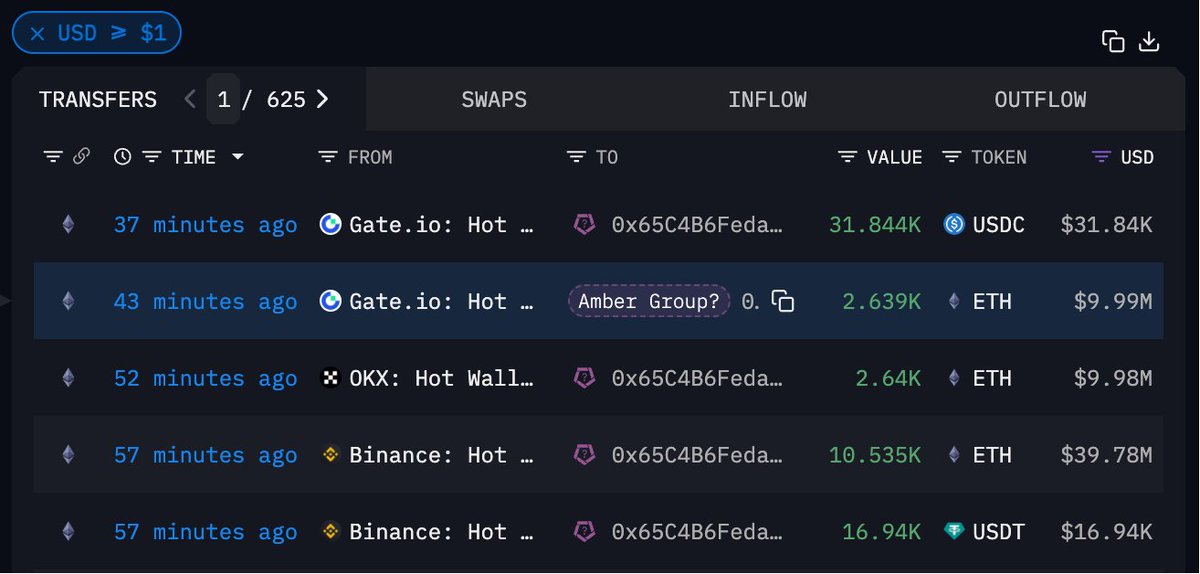Screen dimensions: 1200x574
Task: Open the Amber Group? entity label
Action: coord(649,301)
